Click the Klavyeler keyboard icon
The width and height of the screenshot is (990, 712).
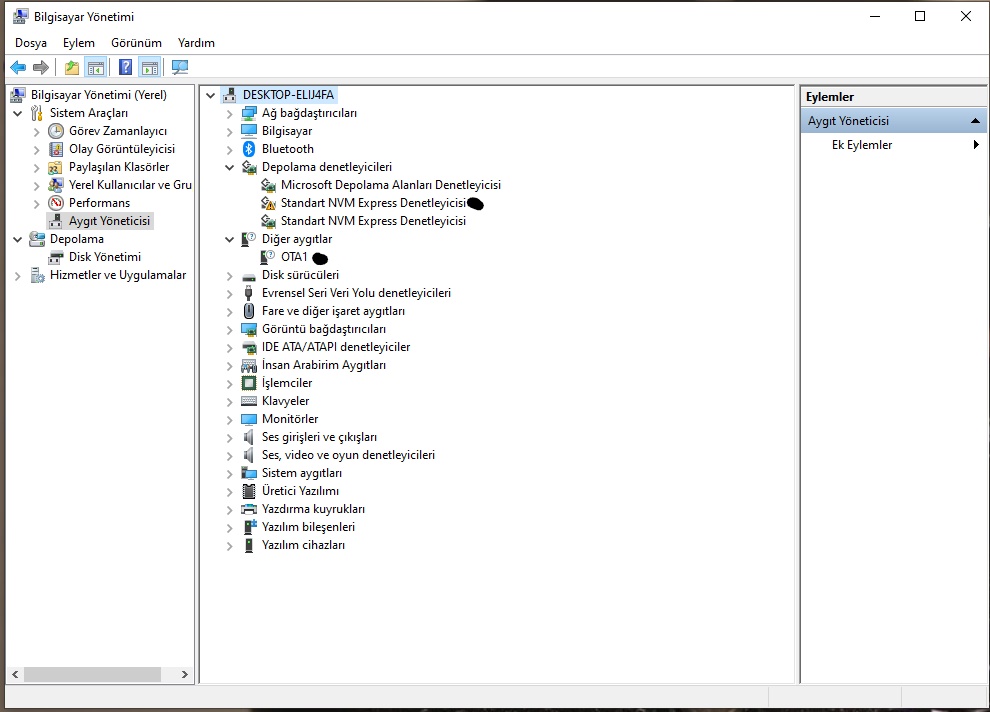(x=249, y=401)
